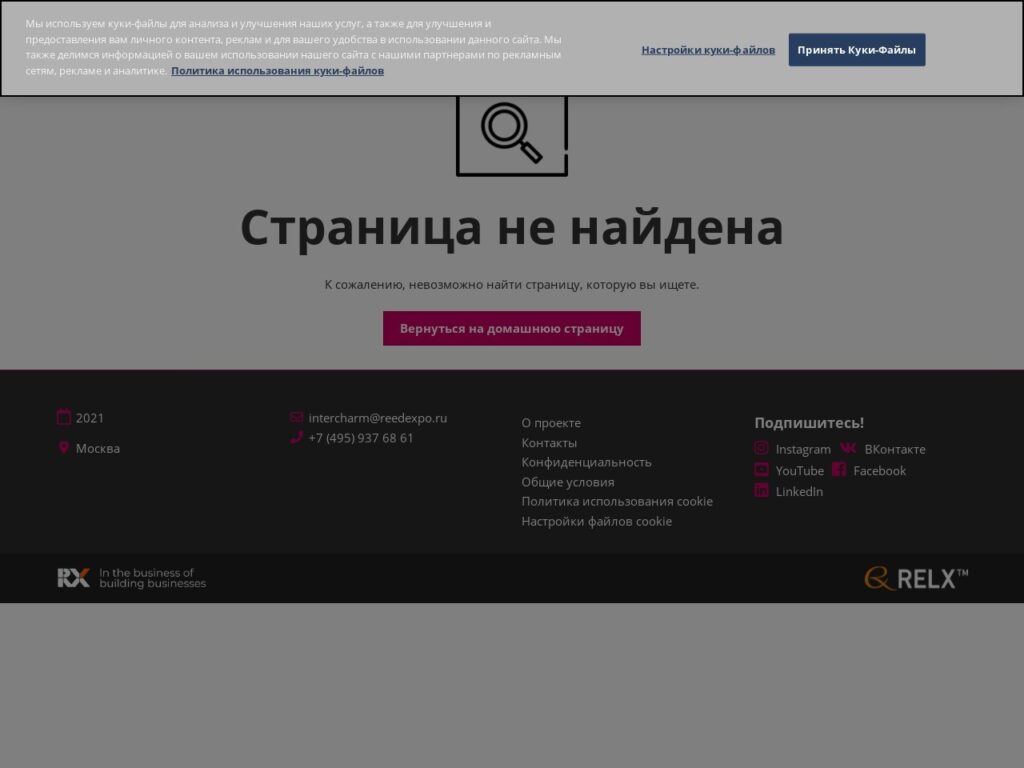Accept cookies with Принять Куки-Файлы button
1024x768 pixels.
coord(856,50)
